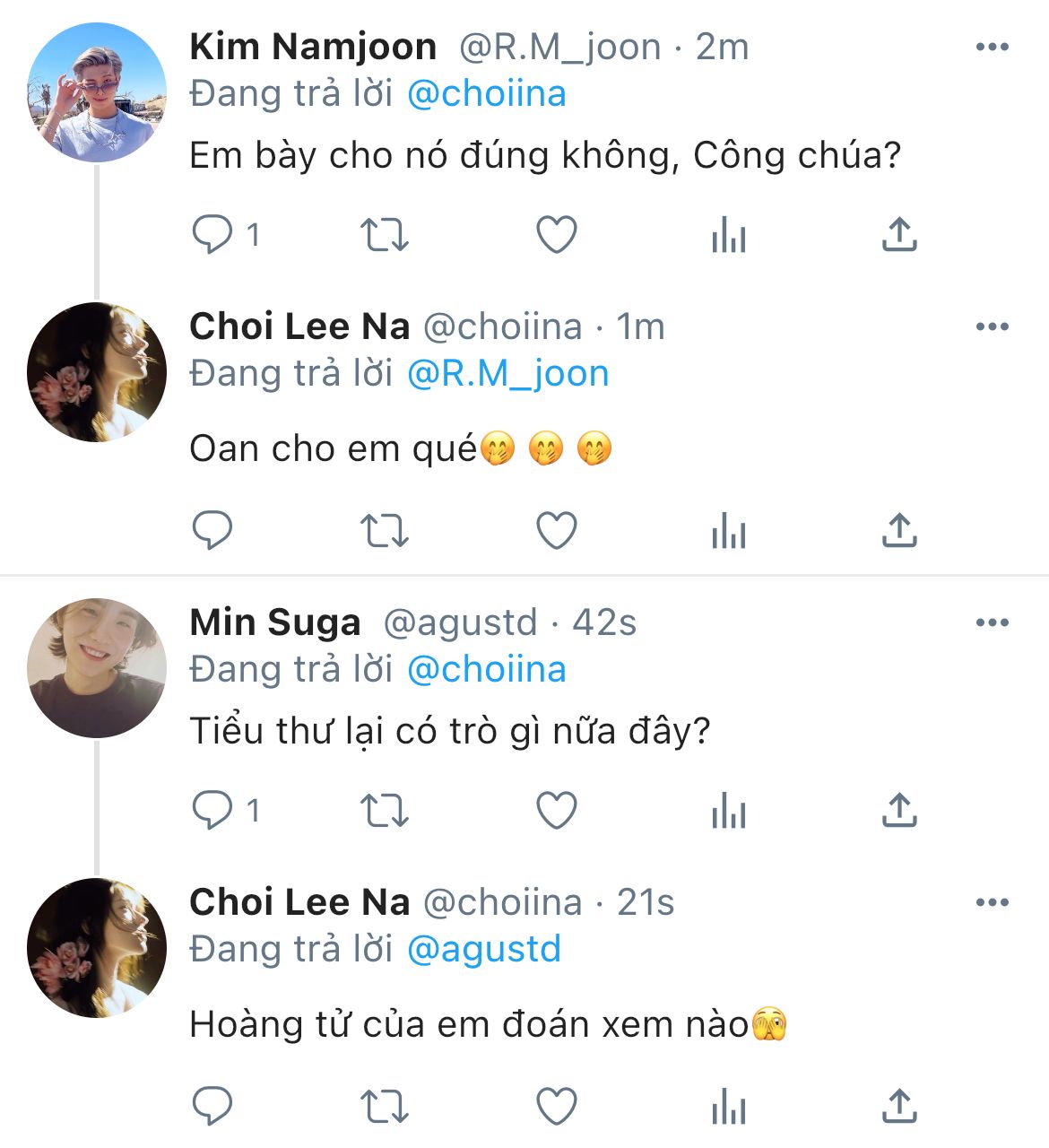
Task: Reply to Kim Namjoon's tweet
Action: [212, 235]
